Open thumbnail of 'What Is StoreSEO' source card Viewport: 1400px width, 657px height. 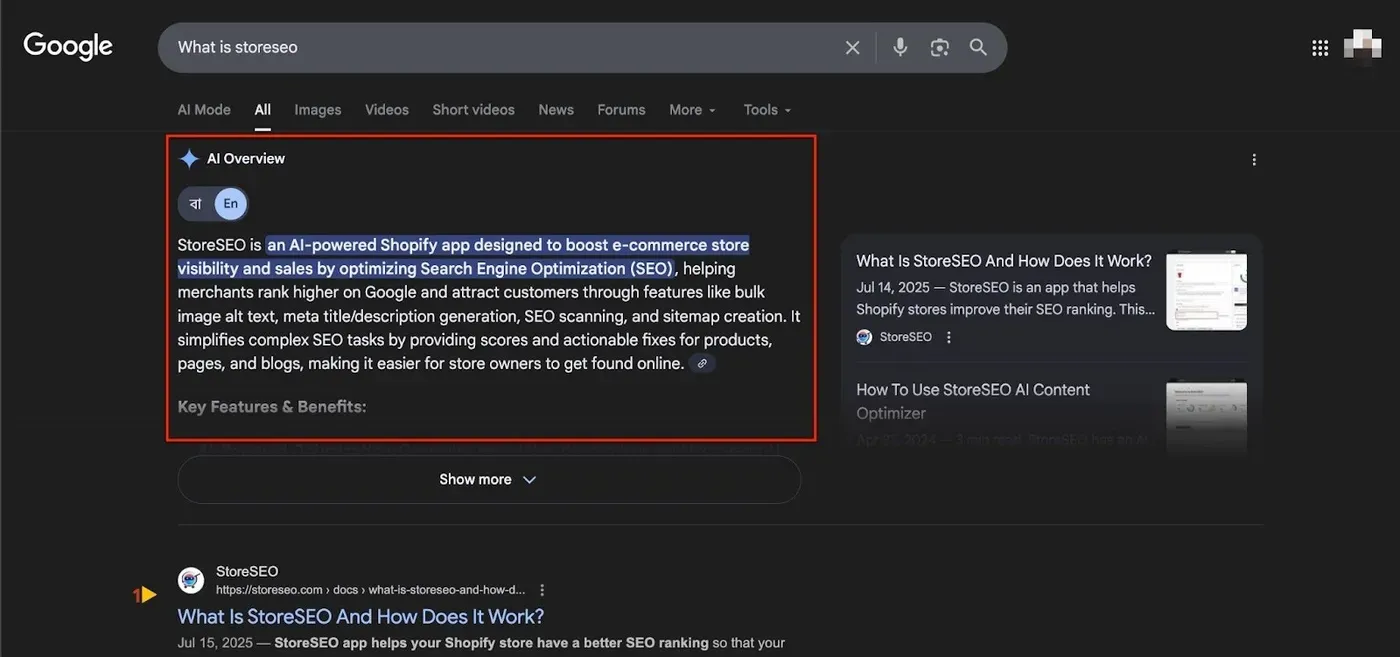point(1206,290)
